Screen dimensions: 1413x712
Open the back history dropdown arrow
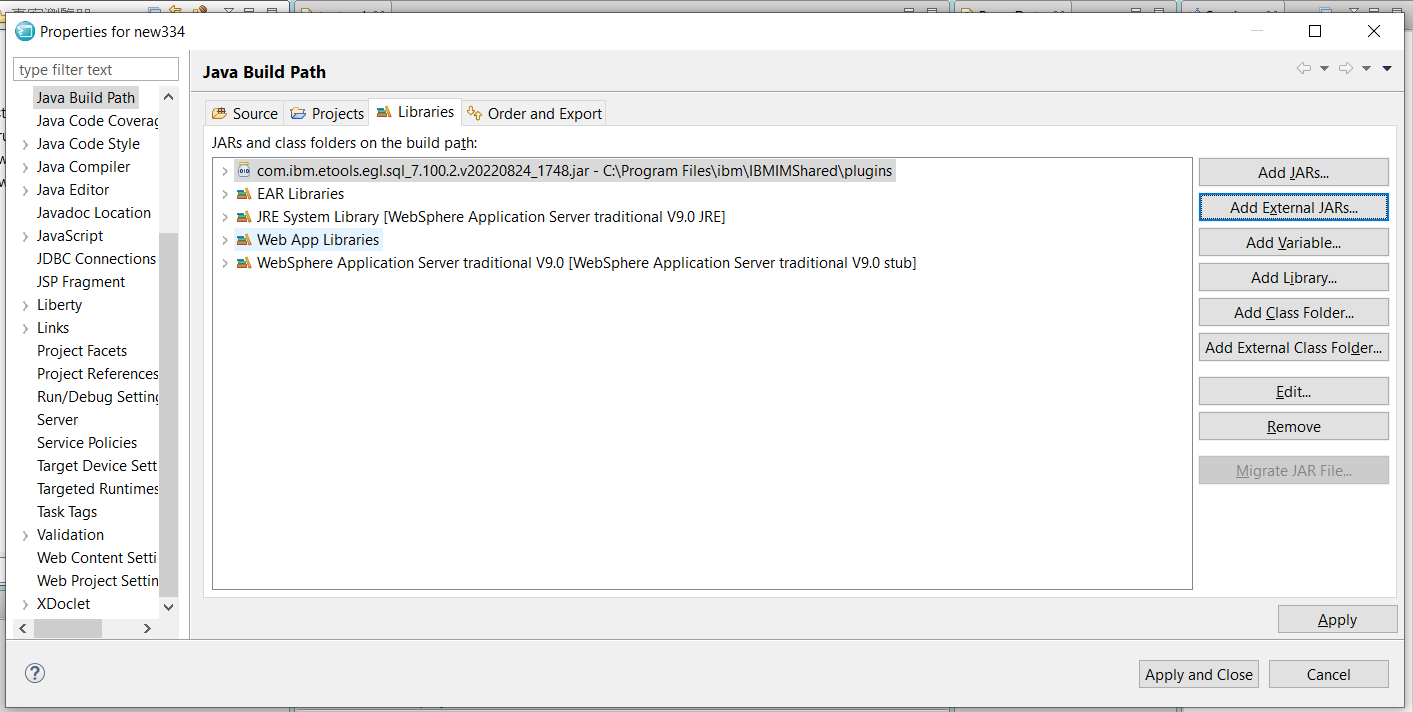pos(1324,68)
